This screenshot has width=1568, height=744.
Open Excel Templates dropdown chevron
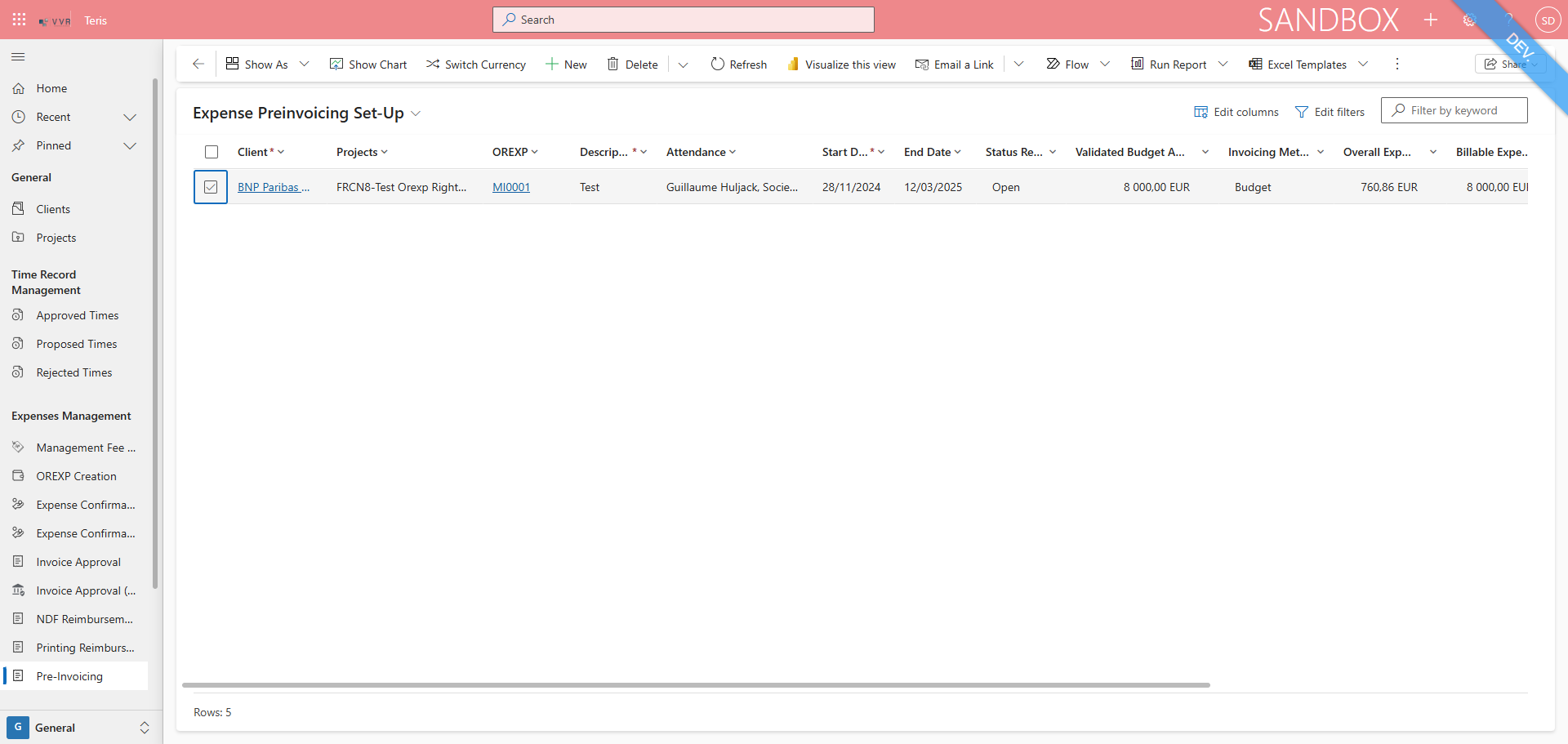click(1363, 64)
